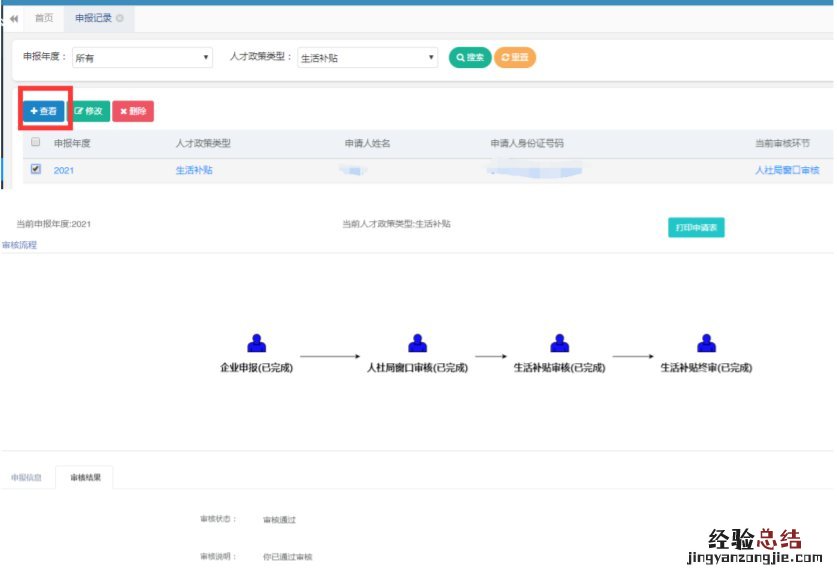Viewport: 837px width, 576px height.
Task: Click the 打印申请表 print button
Action: (x=696, y=228)
